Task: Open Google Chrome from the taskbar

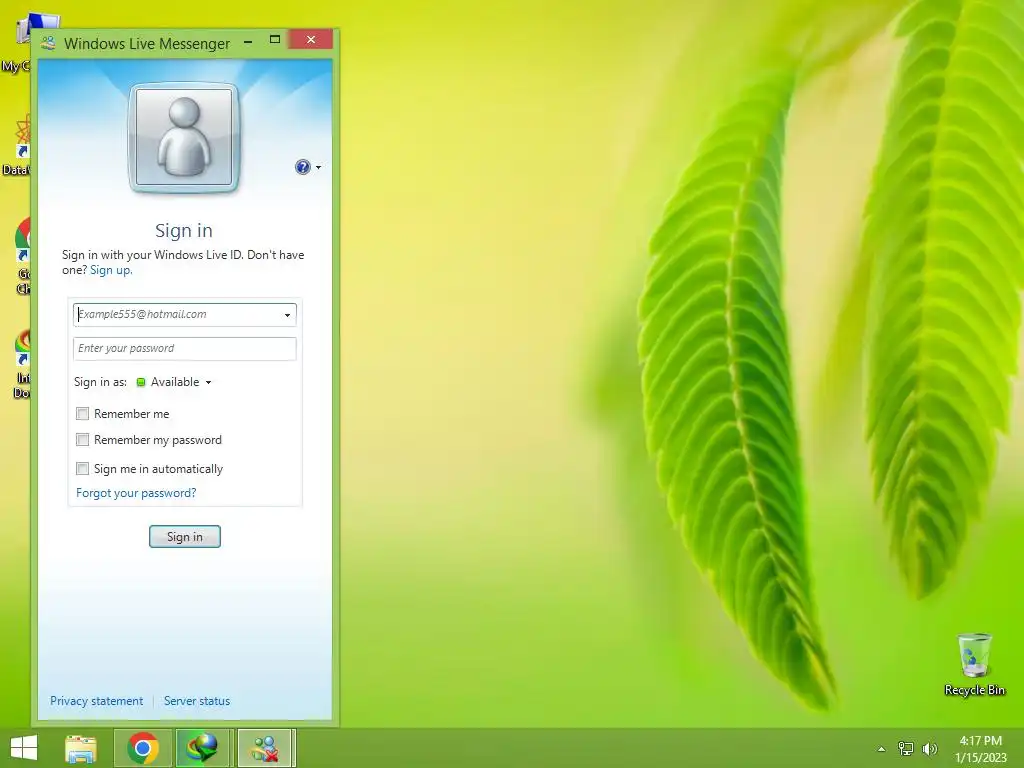Action: point(143,748)
